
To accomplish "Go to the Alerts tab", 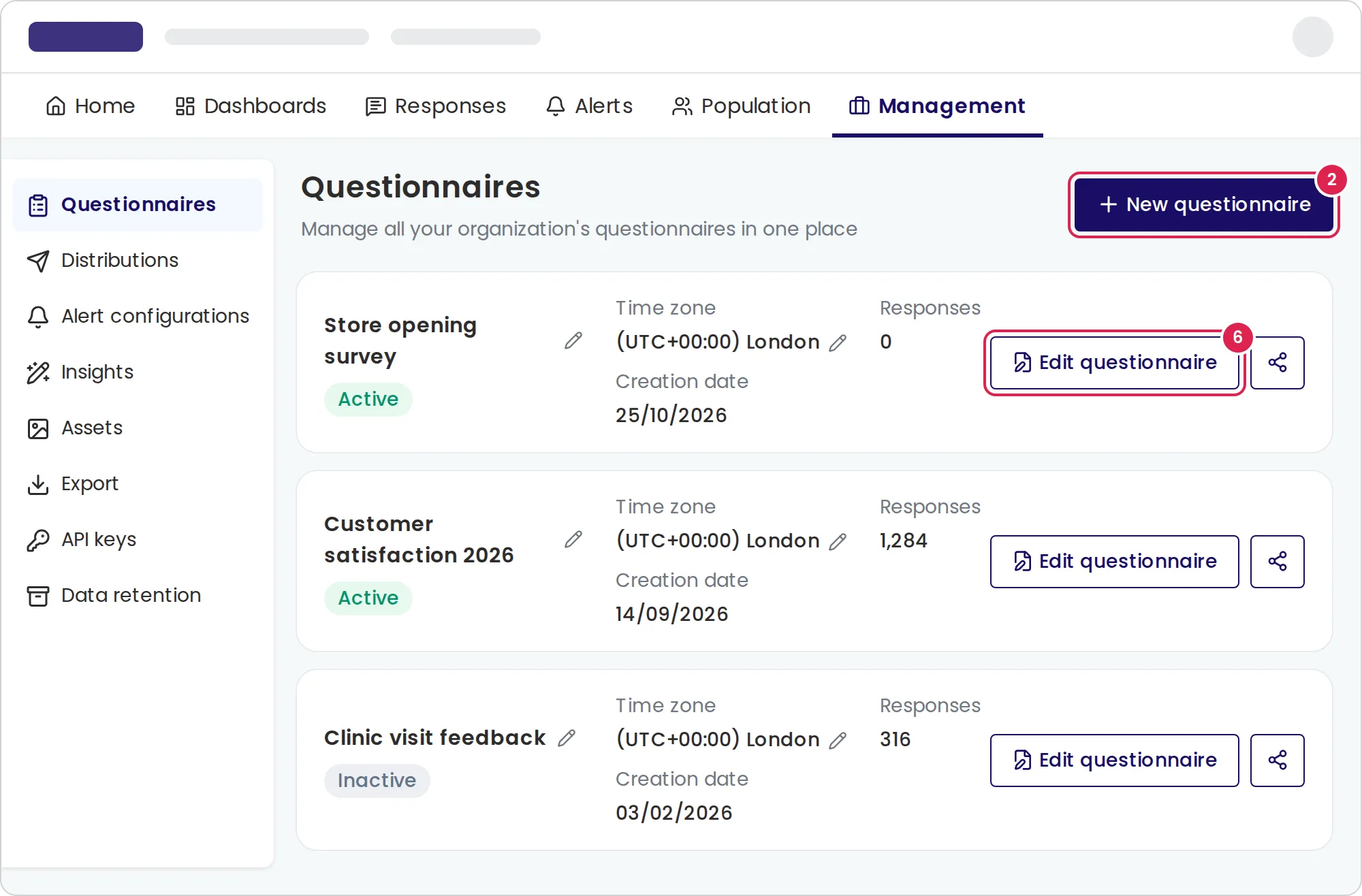I will point(589,106).
